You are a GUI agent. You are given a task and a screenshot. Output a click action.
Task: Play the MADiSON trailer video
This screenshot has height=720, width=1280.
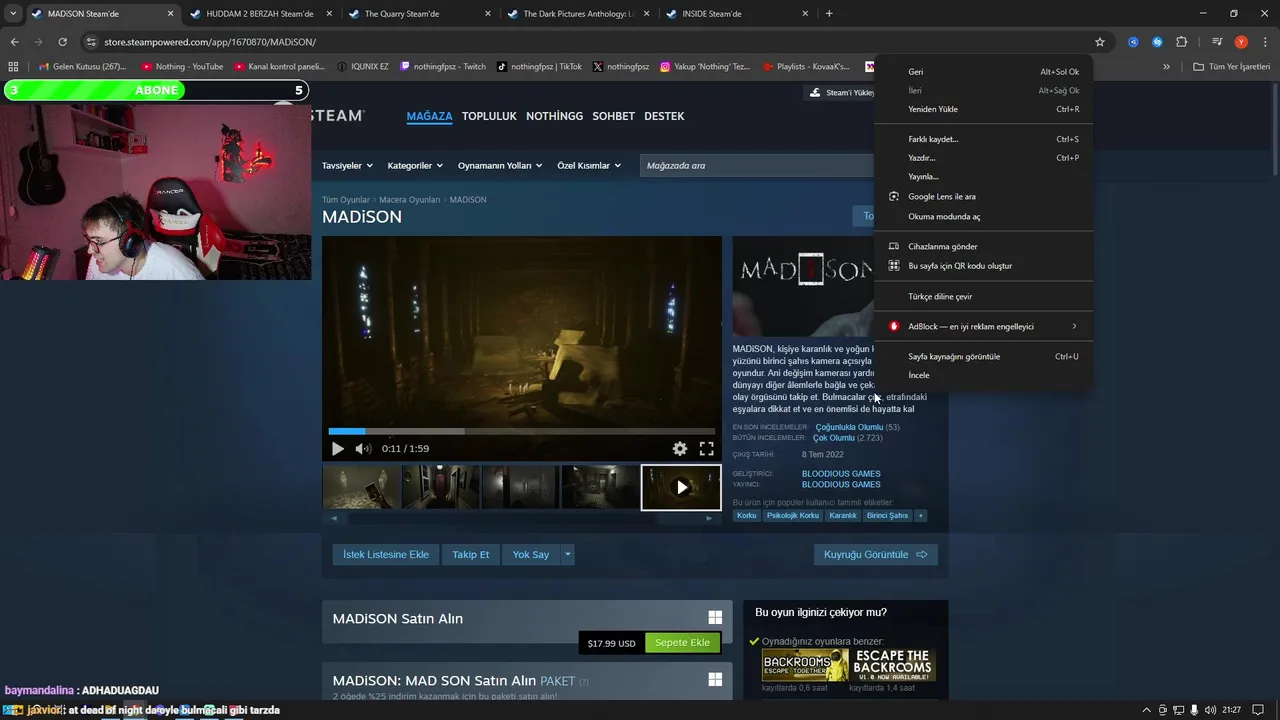[x=337, y=449]
